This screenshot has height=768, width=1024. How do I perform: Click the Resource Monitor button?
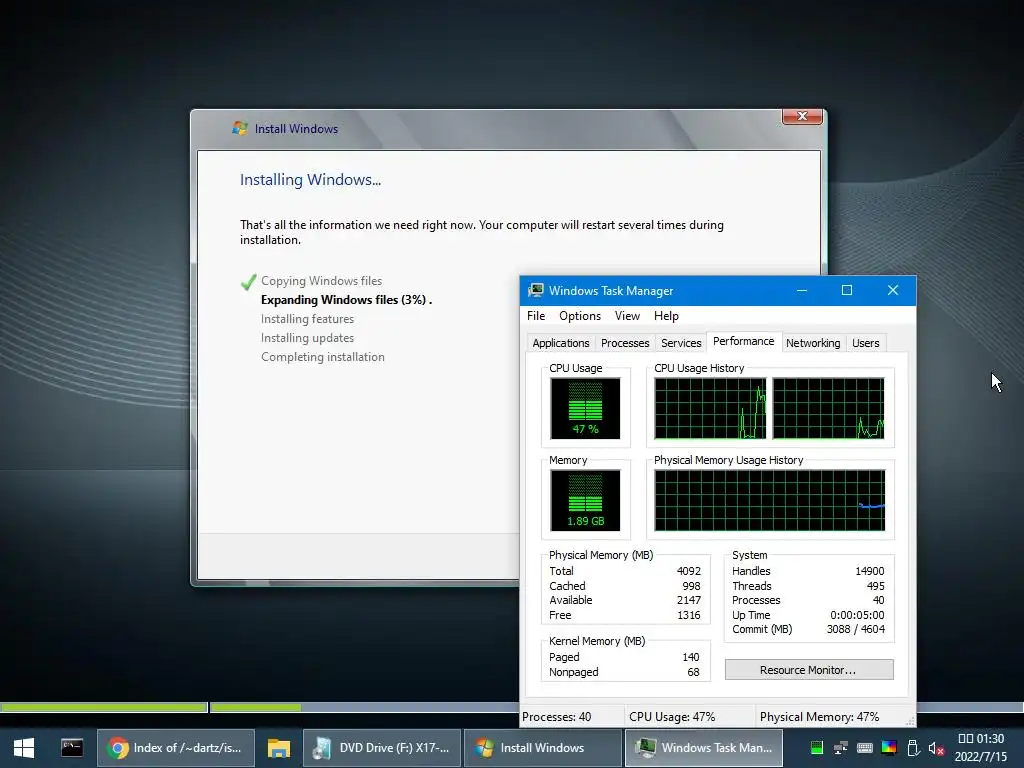(808, 670)
